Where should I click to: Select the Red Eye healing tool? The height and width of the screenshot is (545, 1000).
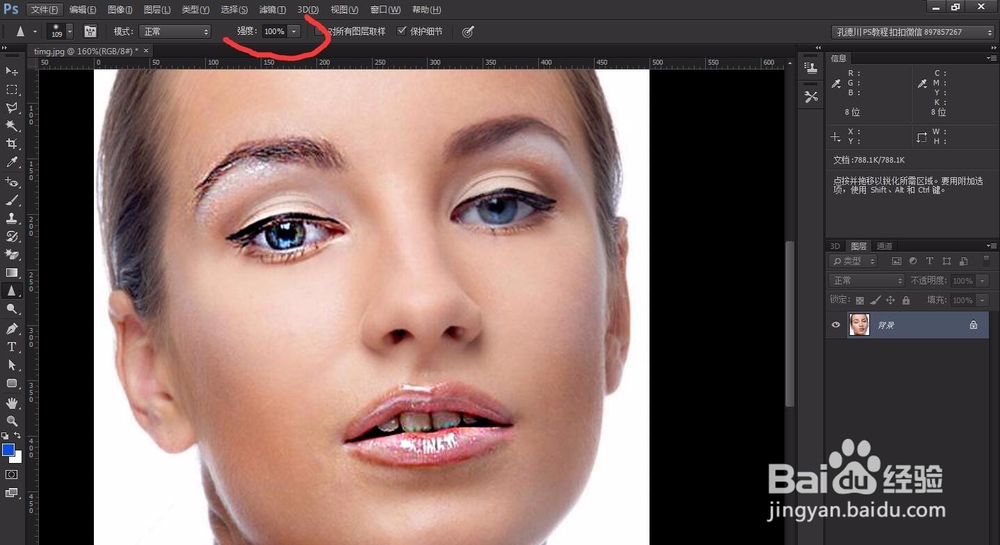coord(11,182)
